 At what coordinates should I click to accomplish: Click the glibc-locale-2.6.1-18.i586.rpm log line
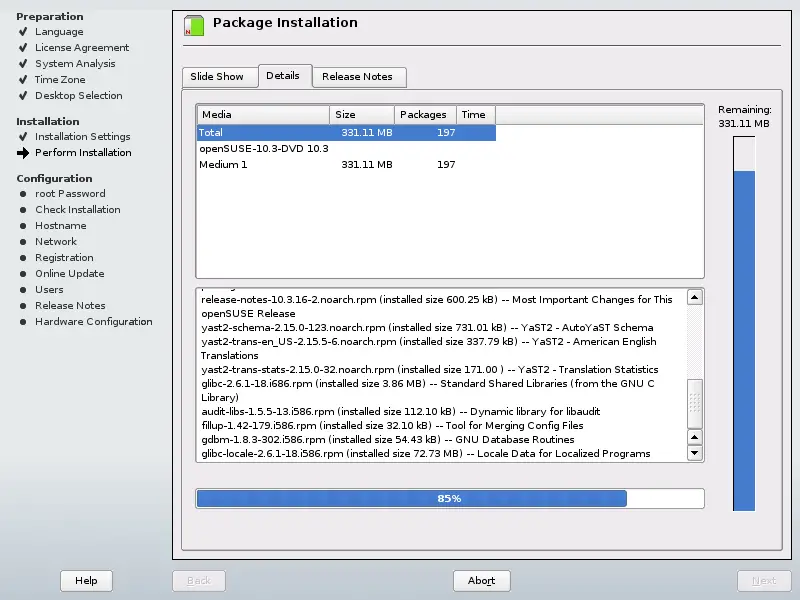click(x=426, y=454)
